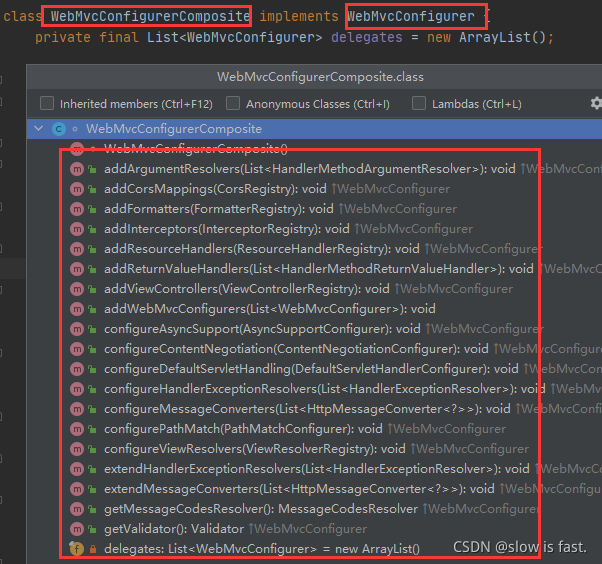This screenshot has height=564, width=602.
Task: Click the private lock icon on delegates field
Action: click(x=93, y=549)
